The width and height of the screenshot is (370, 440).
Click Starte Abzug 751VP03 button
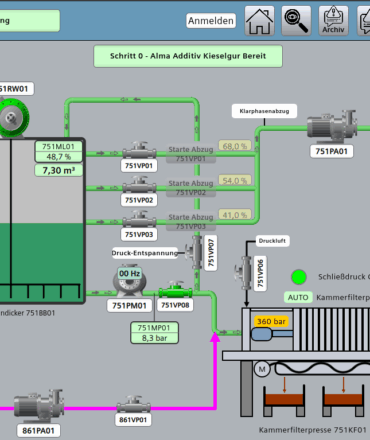[x=191, y=222]
